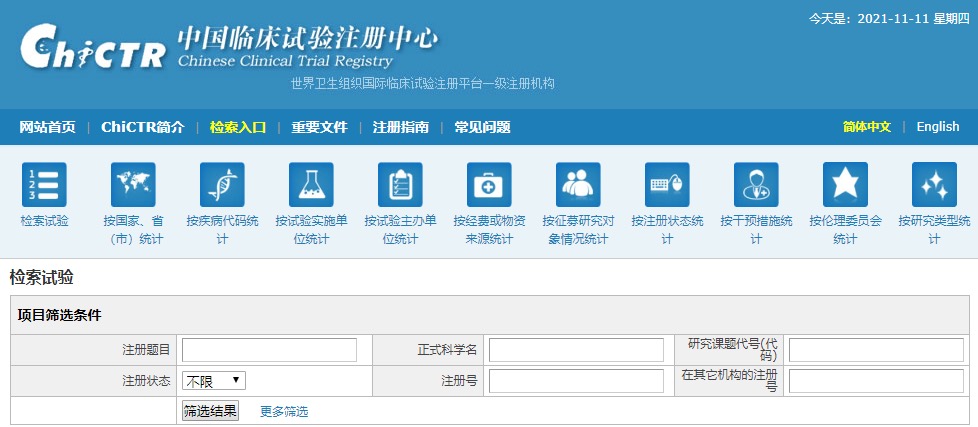The image size is (978, 427).
Task: Focus the 在其它机构的注册号 input field
Action: pyautogui.click(x=876, y=381)
